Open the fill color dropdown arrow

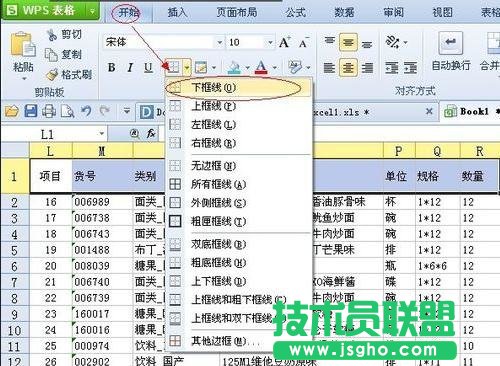pyautogui.click(x=247, y=68)
